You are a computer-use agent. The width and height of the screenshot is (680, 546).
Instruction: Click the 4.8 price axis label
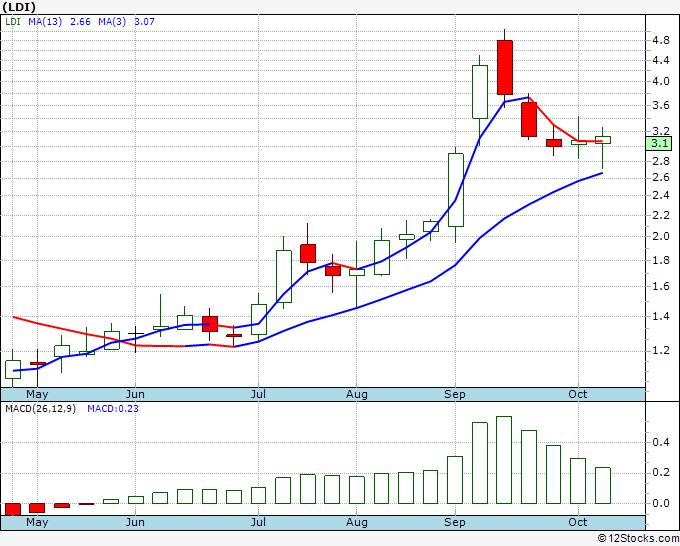659,41
